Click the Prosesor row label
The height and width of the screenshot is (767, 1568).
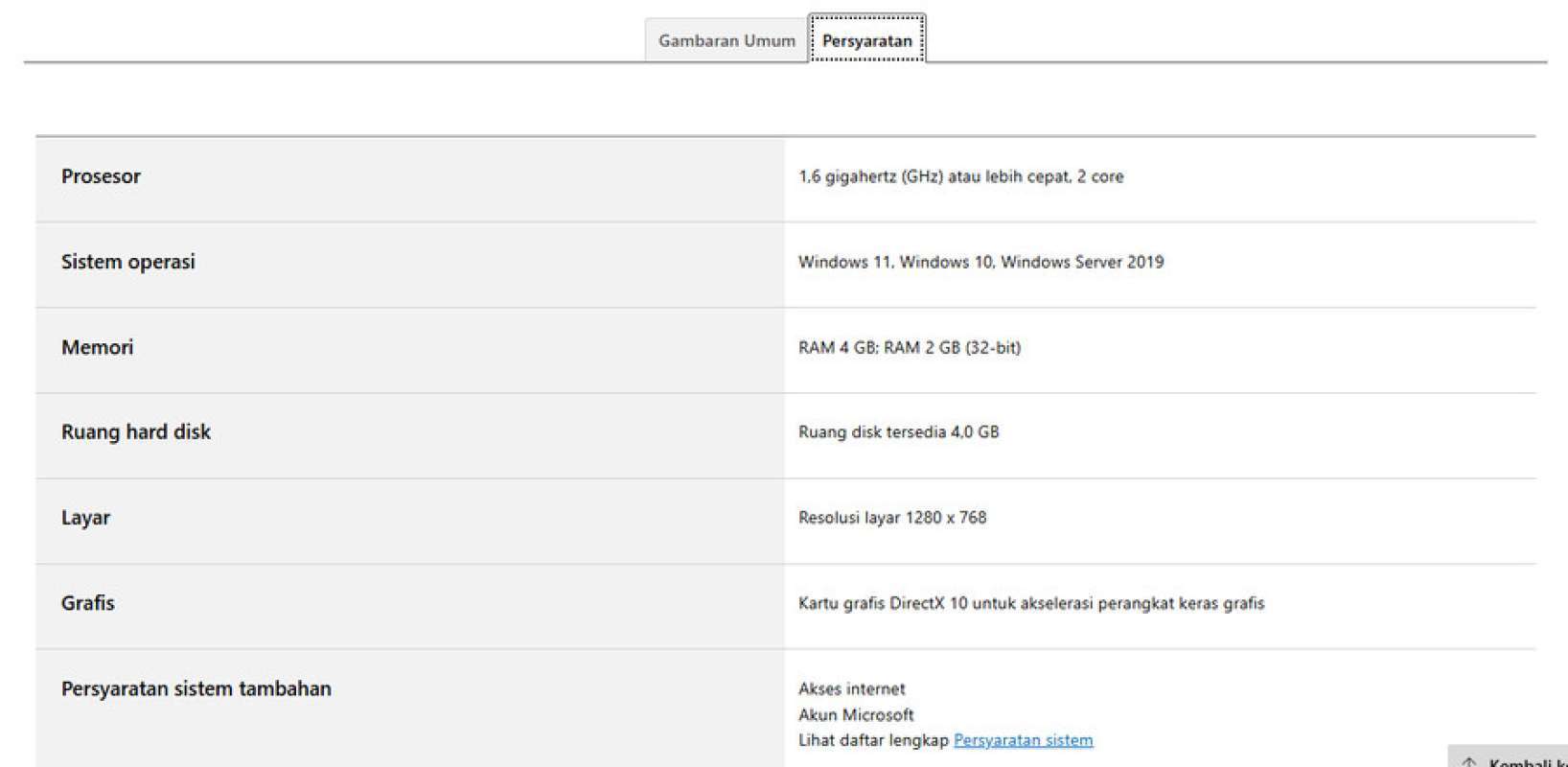click(x=101, y=176)
